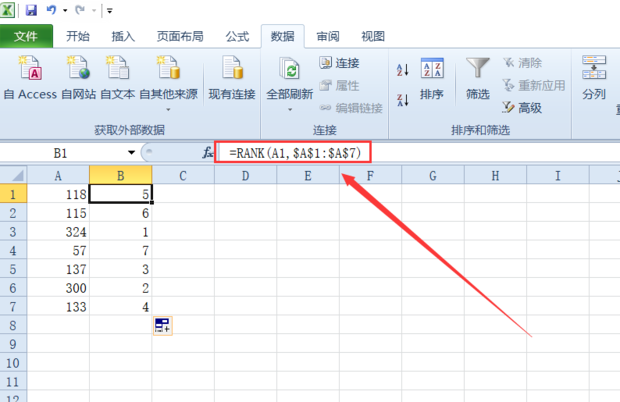Import data 自文本
Viewport: 620px width, 402px height.
click(117, 78)
